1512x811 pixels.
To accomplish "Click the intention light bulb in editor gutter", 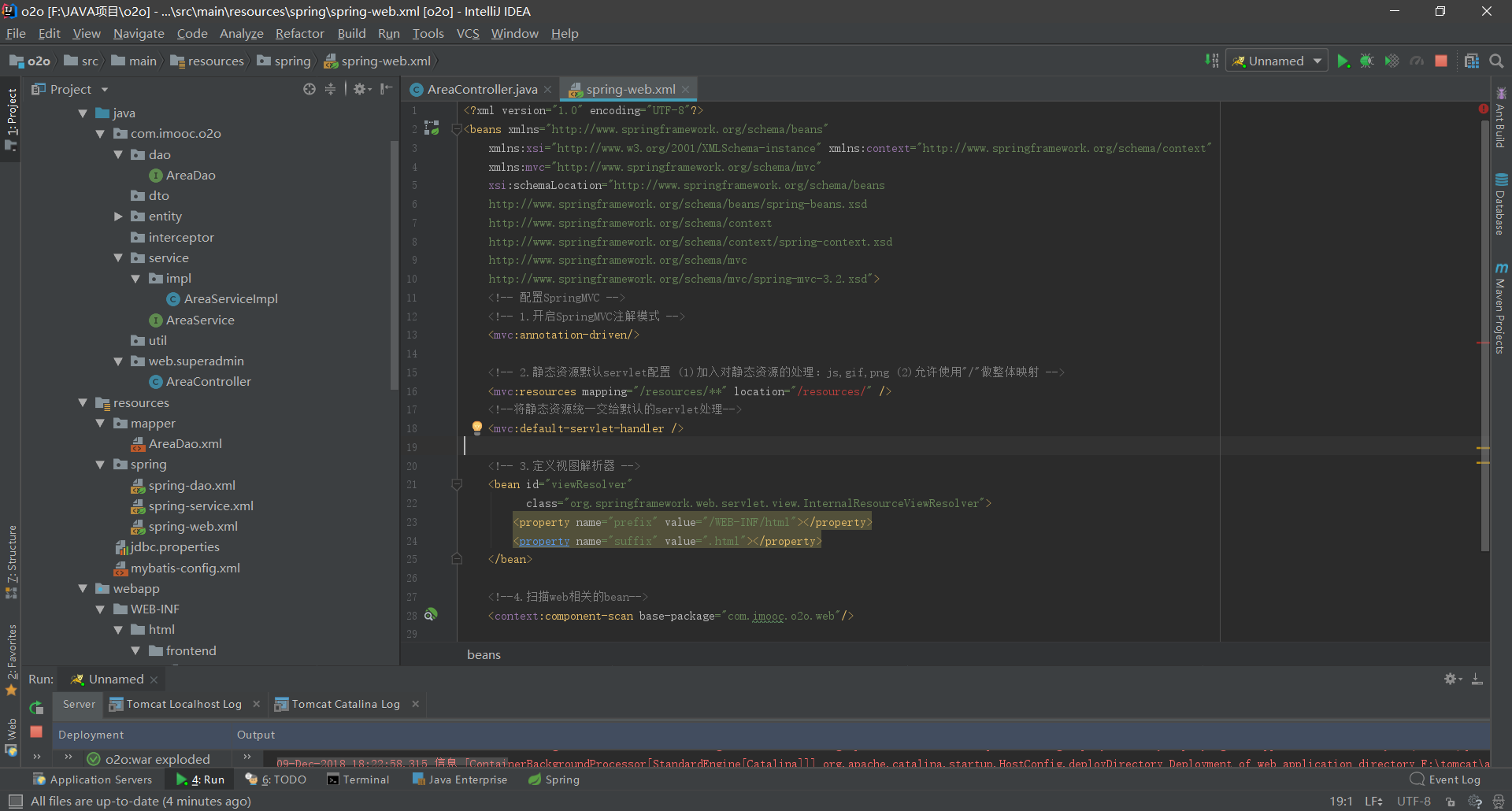I will (x=476, y=428).
